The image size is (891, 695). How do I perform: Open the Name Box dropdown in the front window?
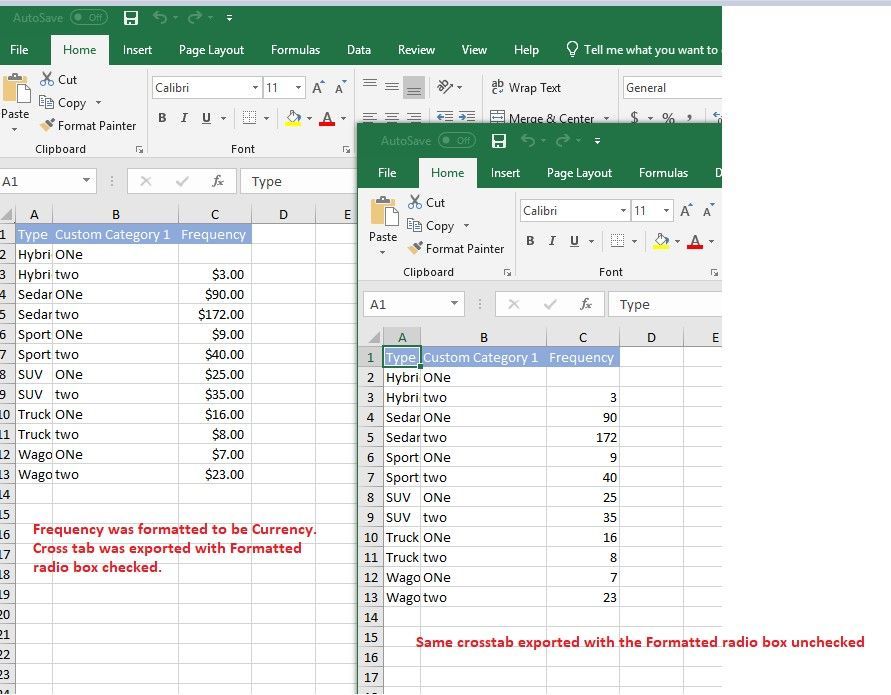[455, 304]
